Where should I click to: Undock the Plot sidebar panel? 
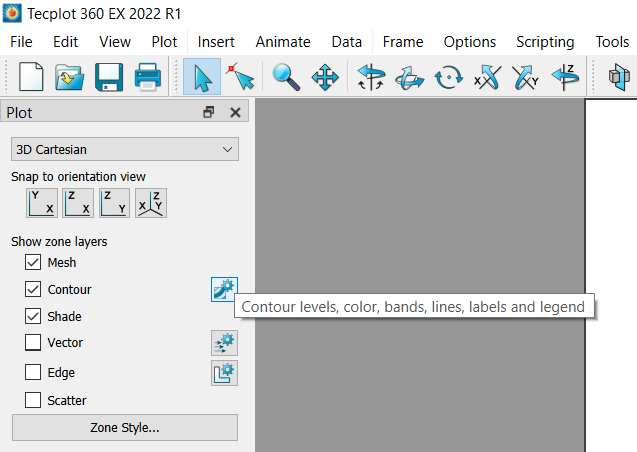tap(209, 112)
